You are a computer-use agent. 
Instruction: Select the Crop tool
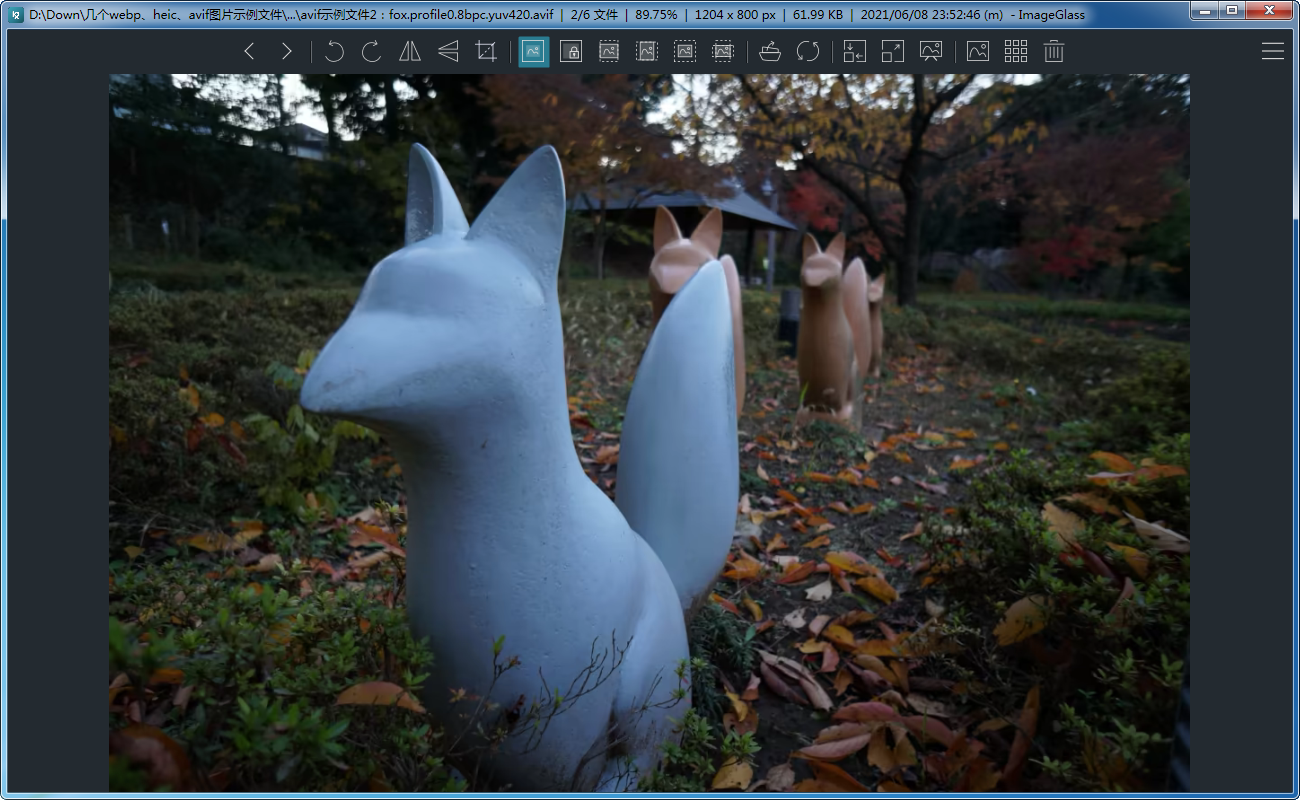[x=486, y=52]
